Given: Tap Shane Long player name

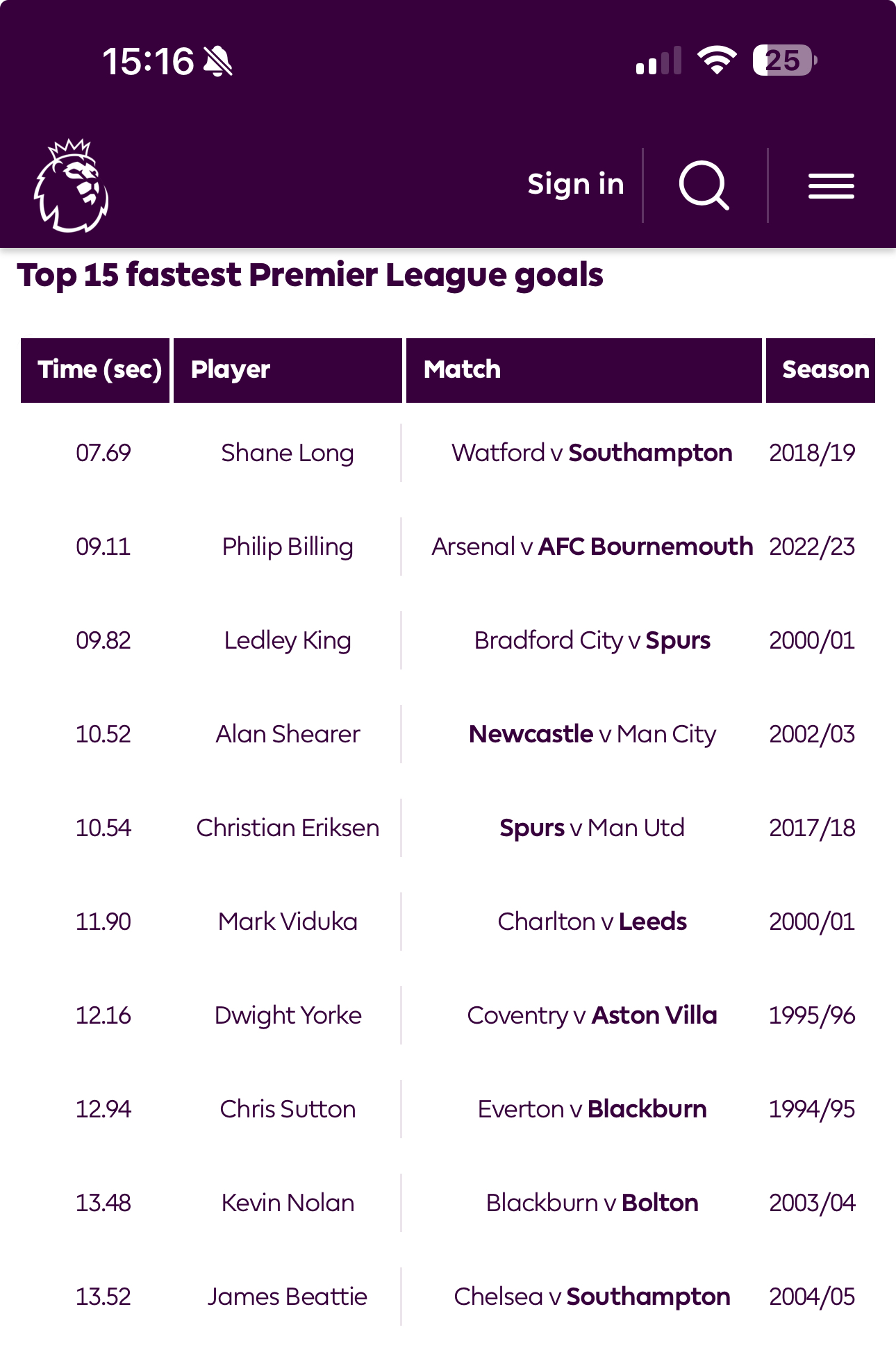Looking at the screenshot, I should 287,453.
